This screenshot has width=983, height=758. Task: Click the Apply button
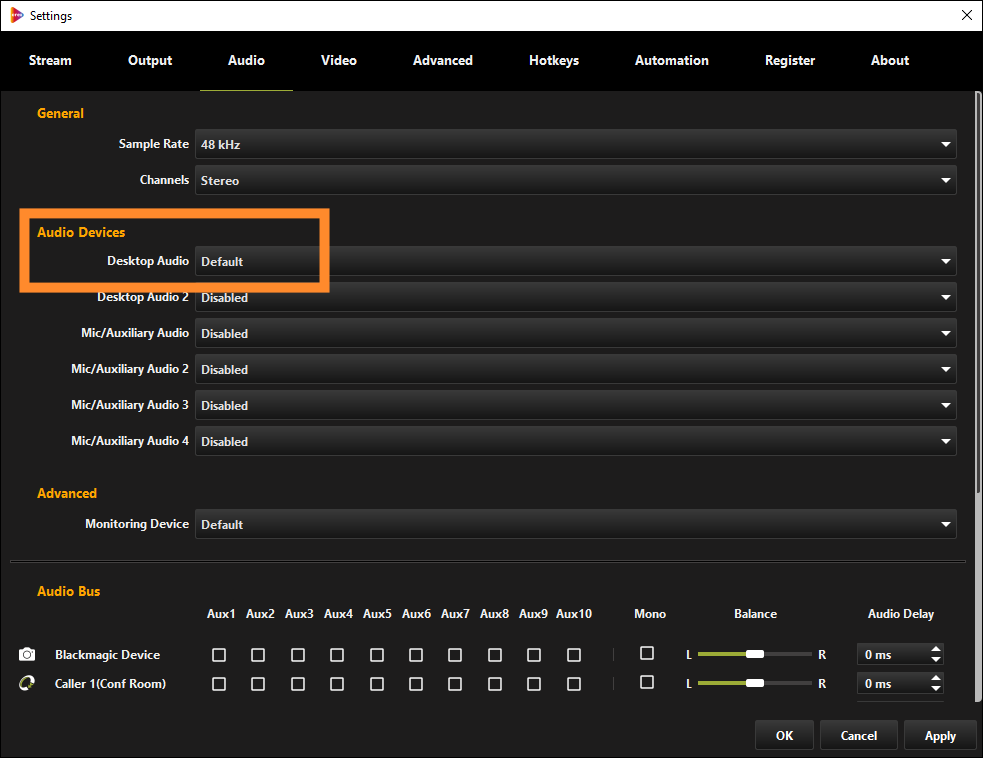[939, 734]
